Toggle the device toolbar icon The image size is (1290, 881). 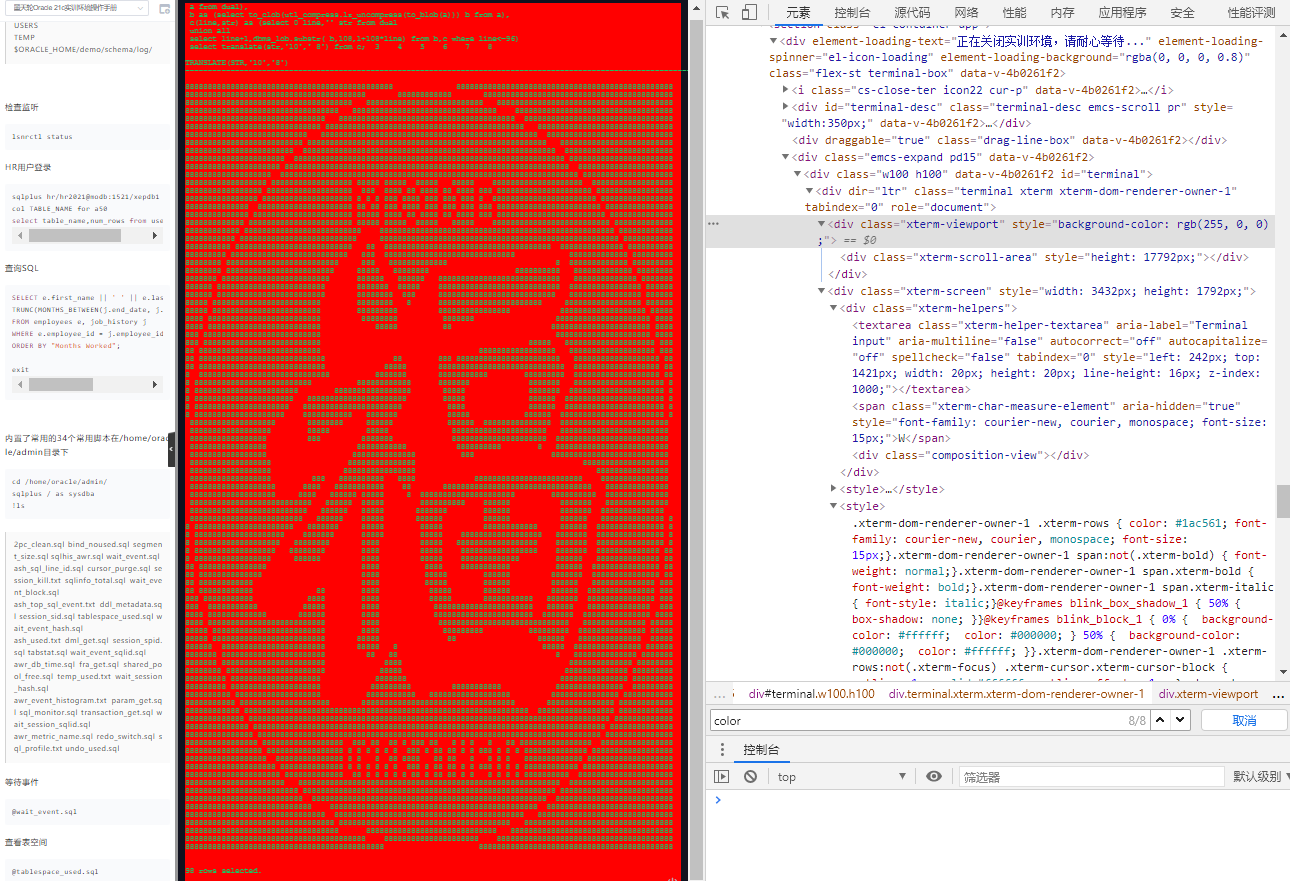(x=749, y=13)
